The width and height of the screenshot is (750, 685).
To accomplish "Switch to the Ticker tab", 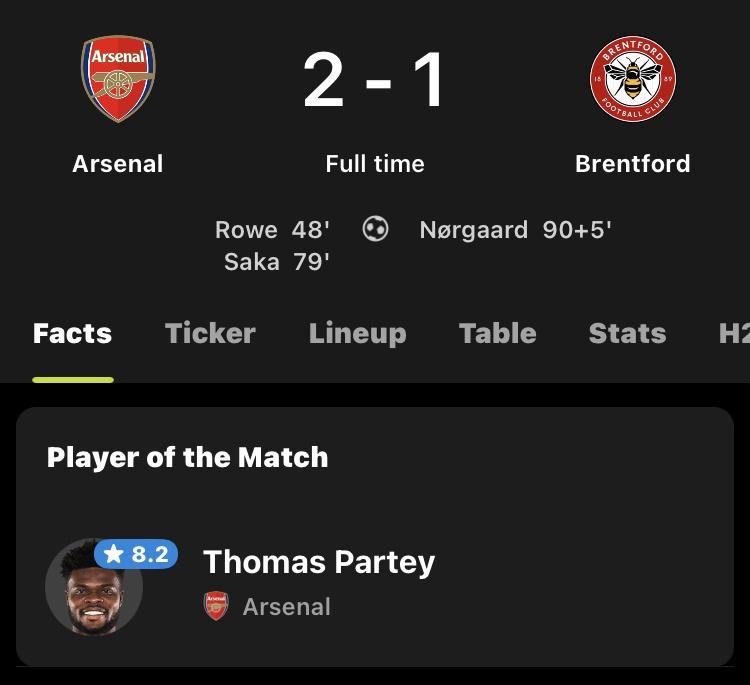I will click(210, 333).
